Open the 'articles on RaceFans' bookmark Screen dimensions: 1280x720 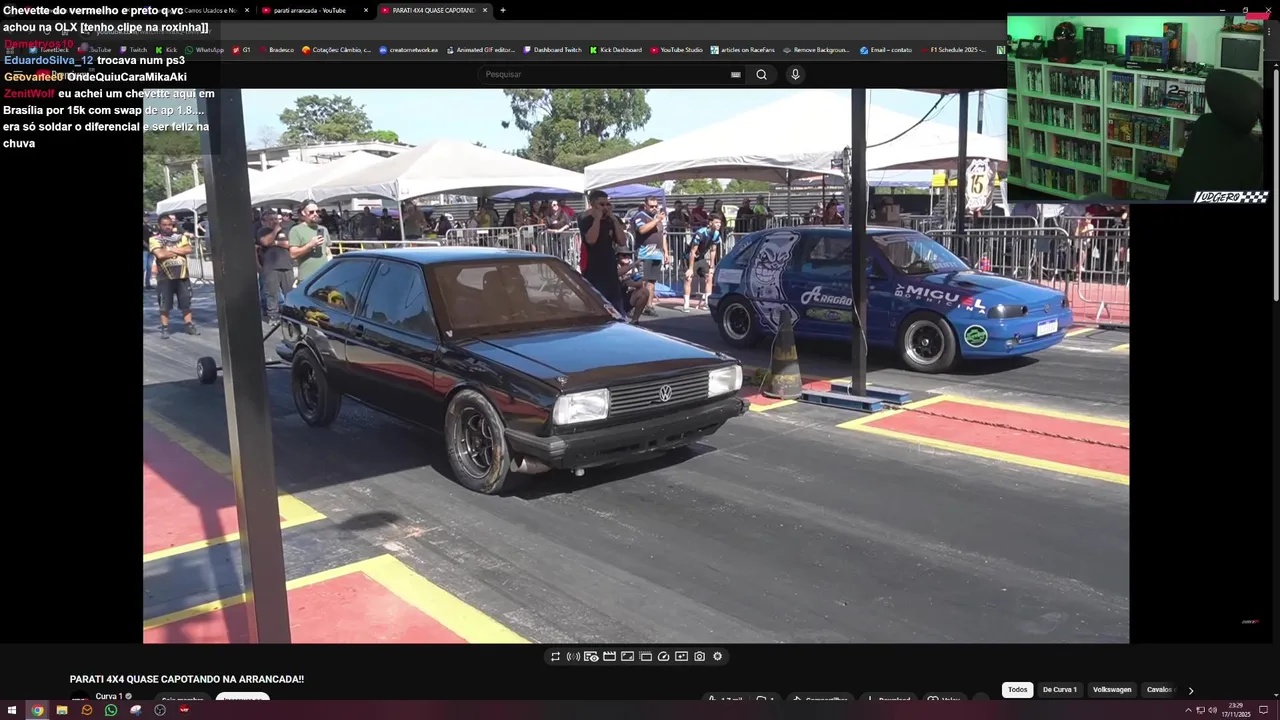[x=743, y=50]
